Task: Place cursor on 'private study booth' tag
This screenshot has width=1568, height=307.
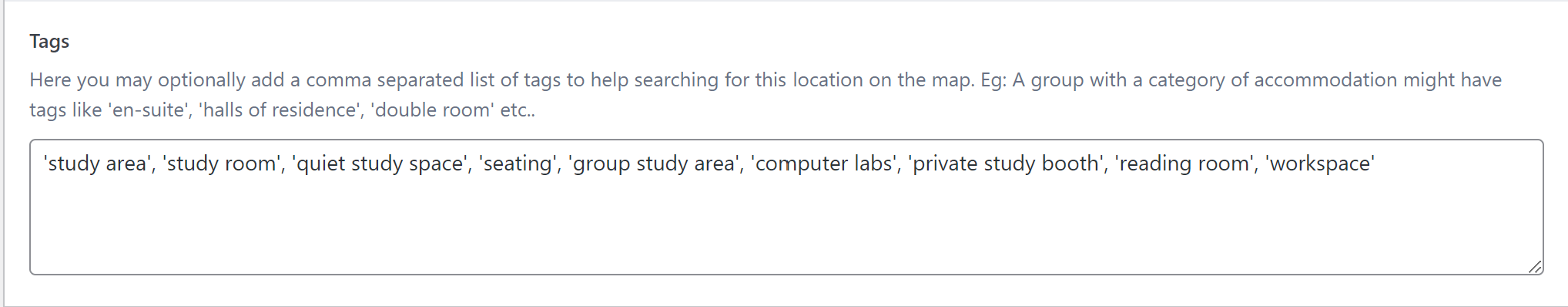Action: tap(1006, 164)
